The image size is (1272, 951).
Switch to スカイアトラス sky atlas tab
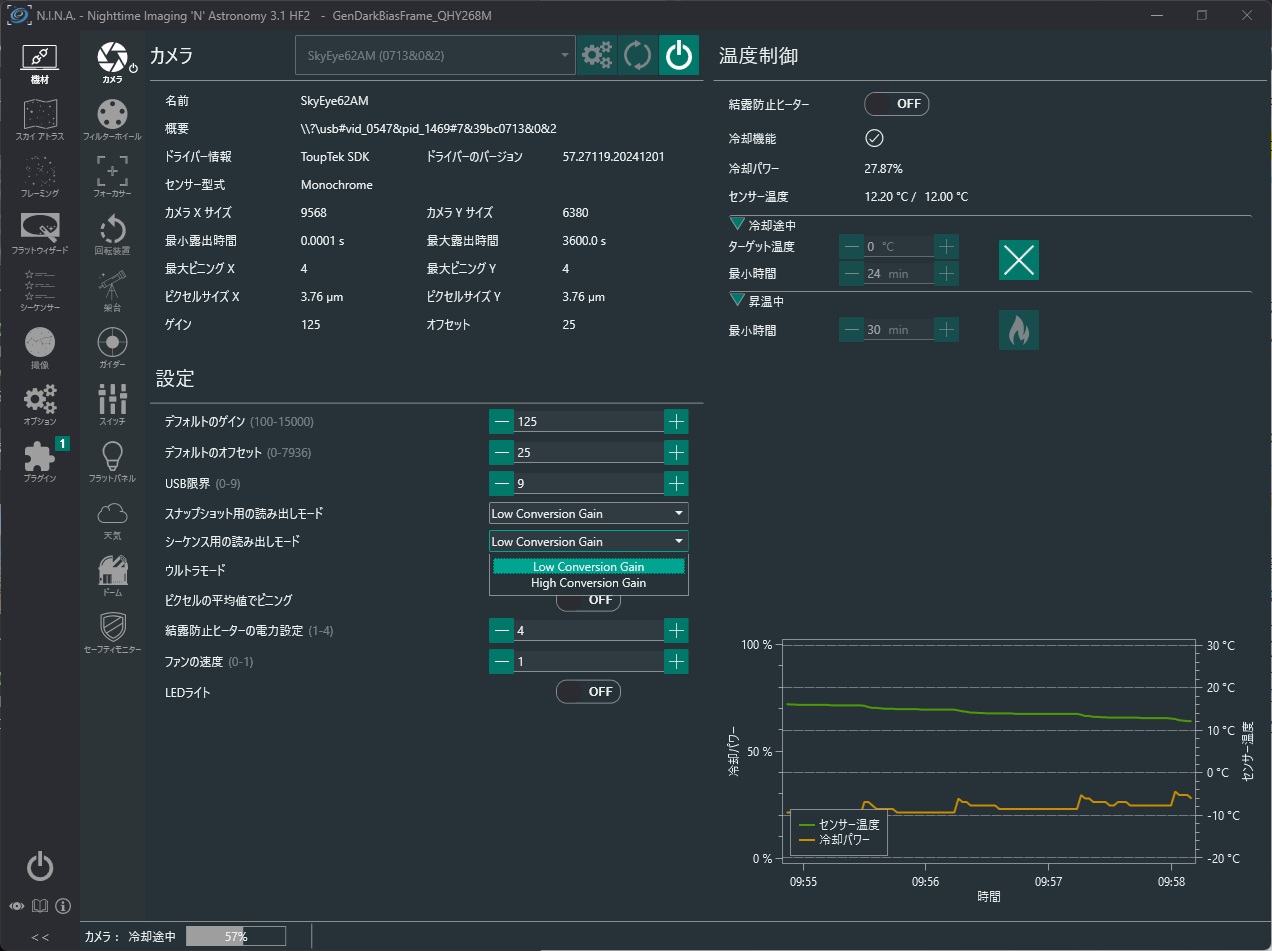(40, 120)
